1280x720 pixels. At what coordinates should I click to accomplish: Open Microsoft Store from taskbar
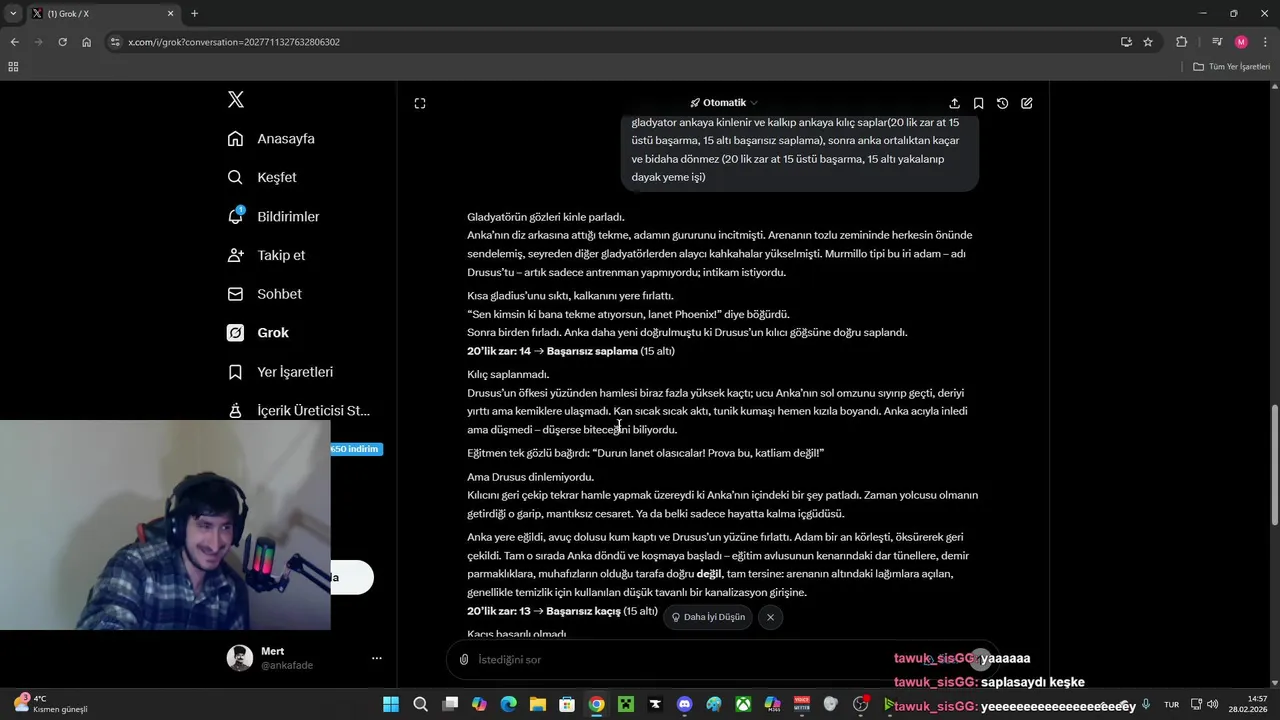coord(567,704)
